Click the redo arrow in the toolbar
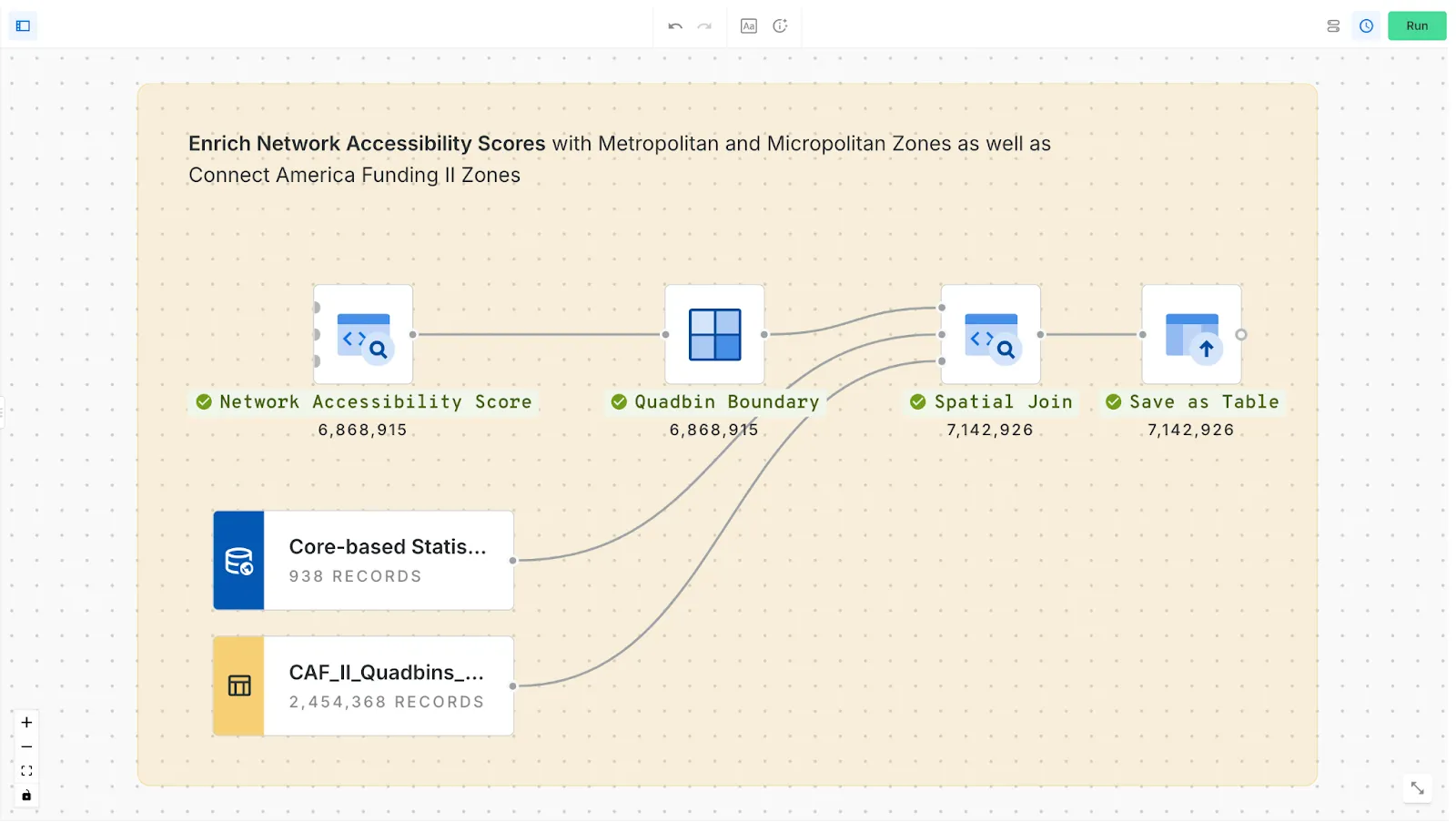The image size is (1456, 822). pos(703,25)
